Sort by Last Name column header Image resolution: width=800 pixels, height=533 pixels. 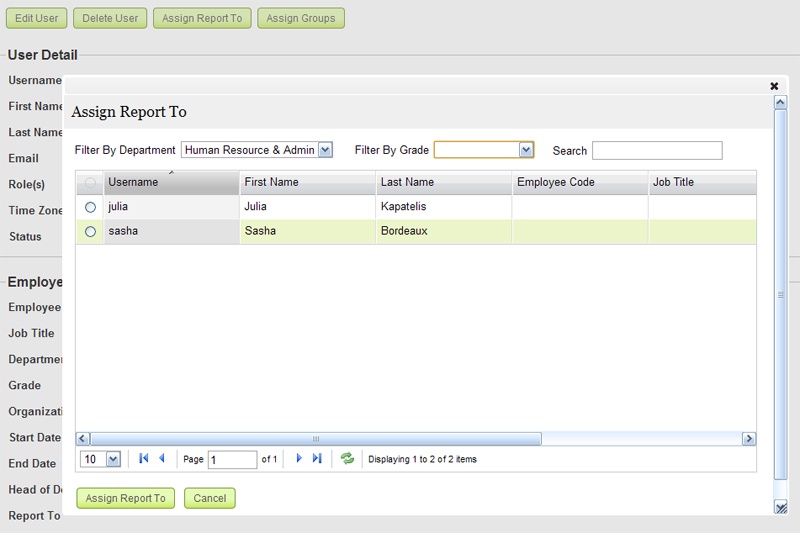[408, 182]
